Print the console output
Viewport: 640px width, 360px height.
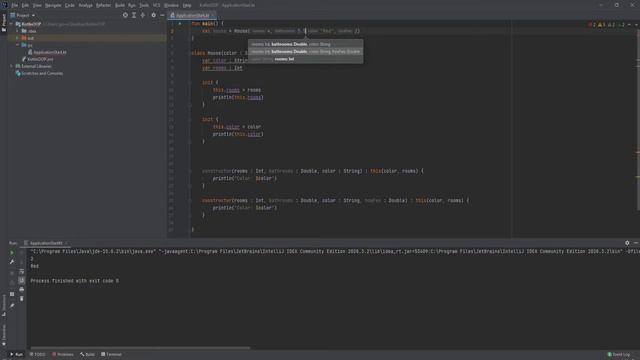(22, 289)
